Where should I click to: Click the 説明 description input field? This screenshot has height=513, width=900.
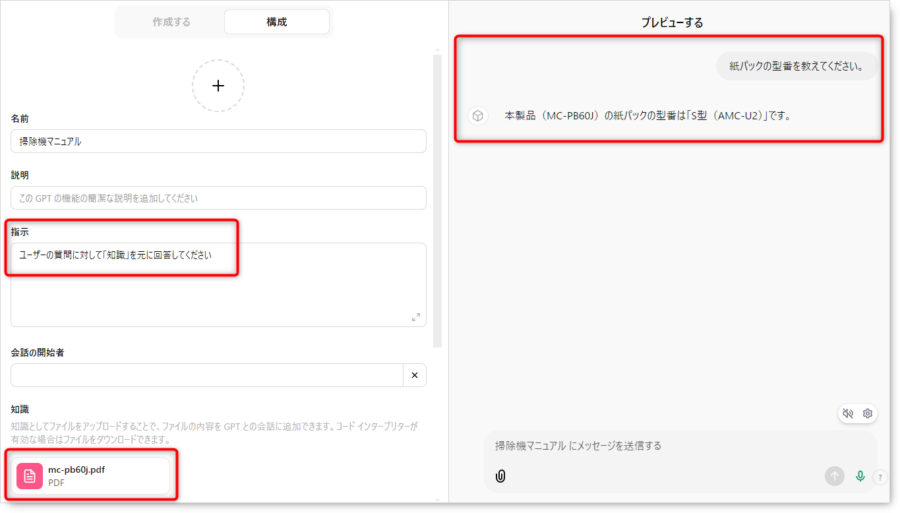click(218, 197)
